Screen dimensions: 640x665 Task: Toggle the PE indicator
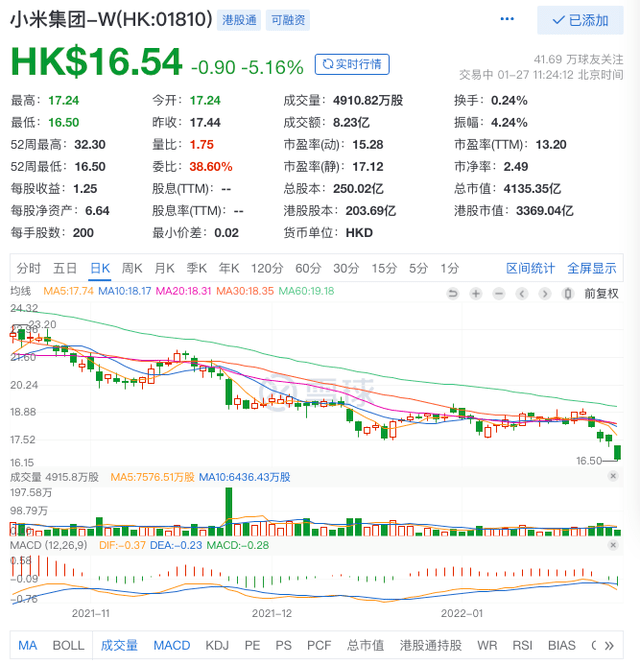252,645
